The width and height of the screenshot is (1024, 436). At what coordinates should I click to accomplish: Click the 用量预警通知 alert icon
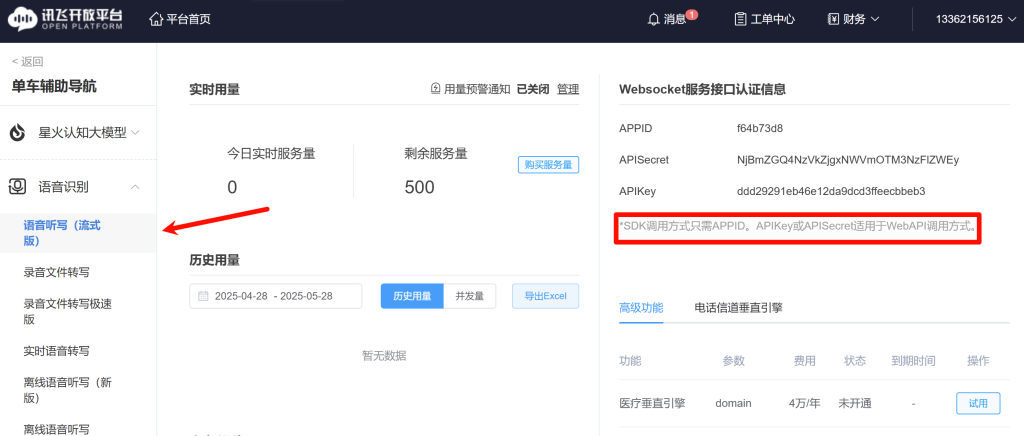(435, 89)
